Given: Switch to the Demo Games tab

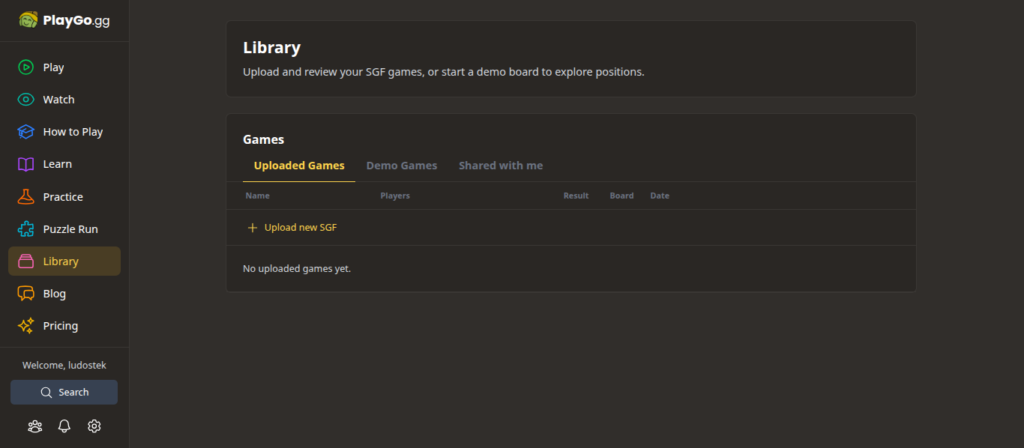Looking at the screenshot, I should coord(401,166).
